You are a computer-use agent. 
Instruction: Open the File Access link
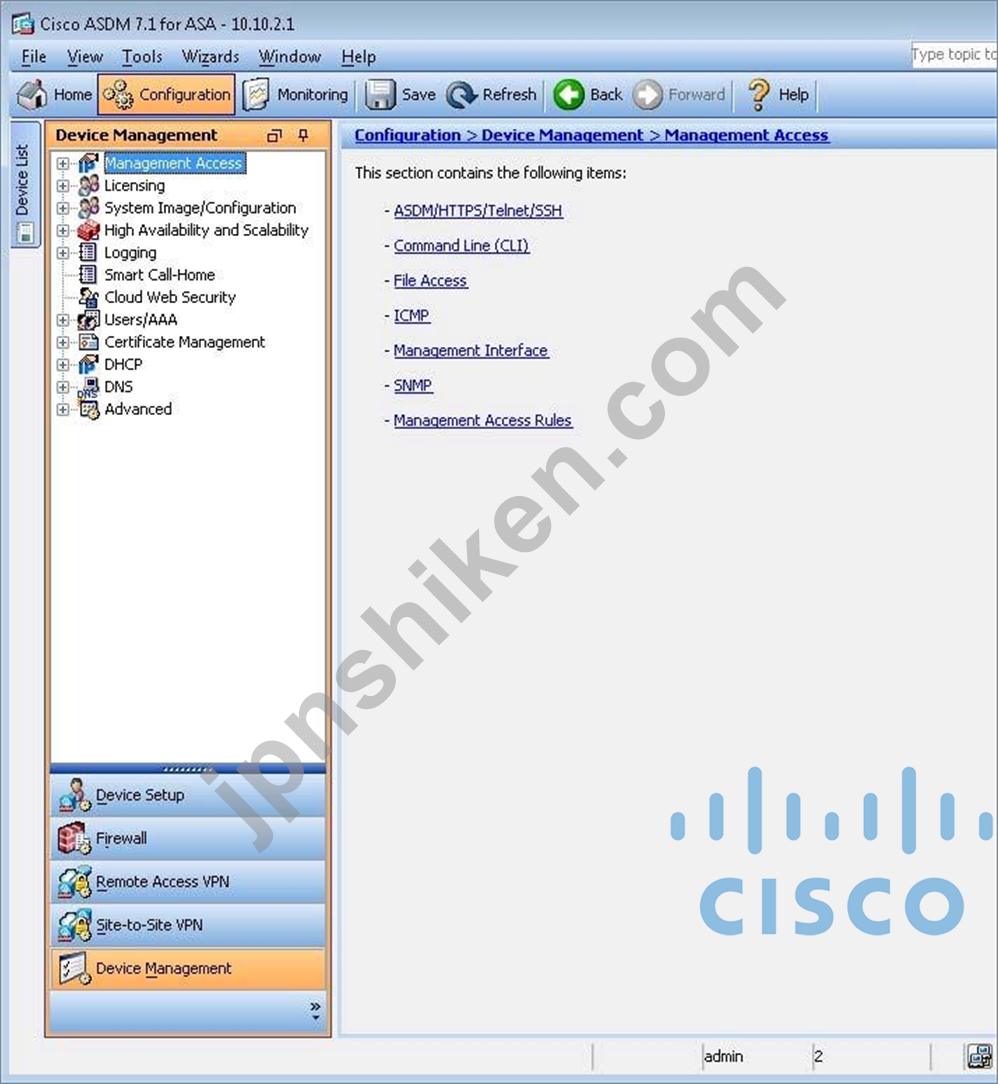tap(430, 281)
